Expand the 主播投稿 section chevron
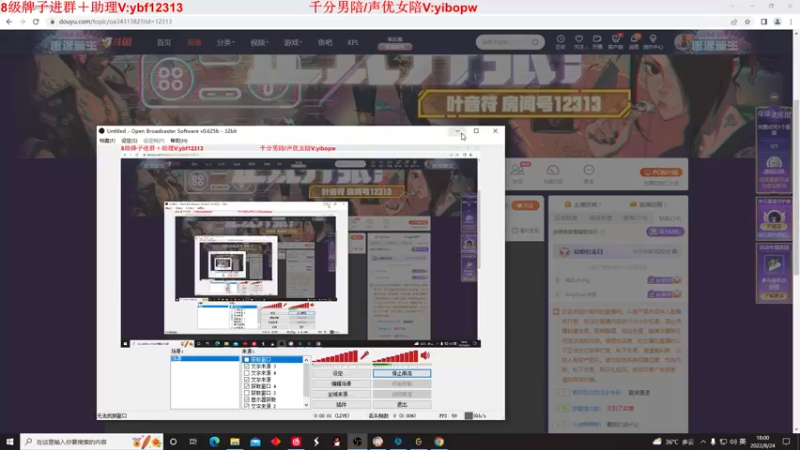800x450 pixels. tap(600, 205)
